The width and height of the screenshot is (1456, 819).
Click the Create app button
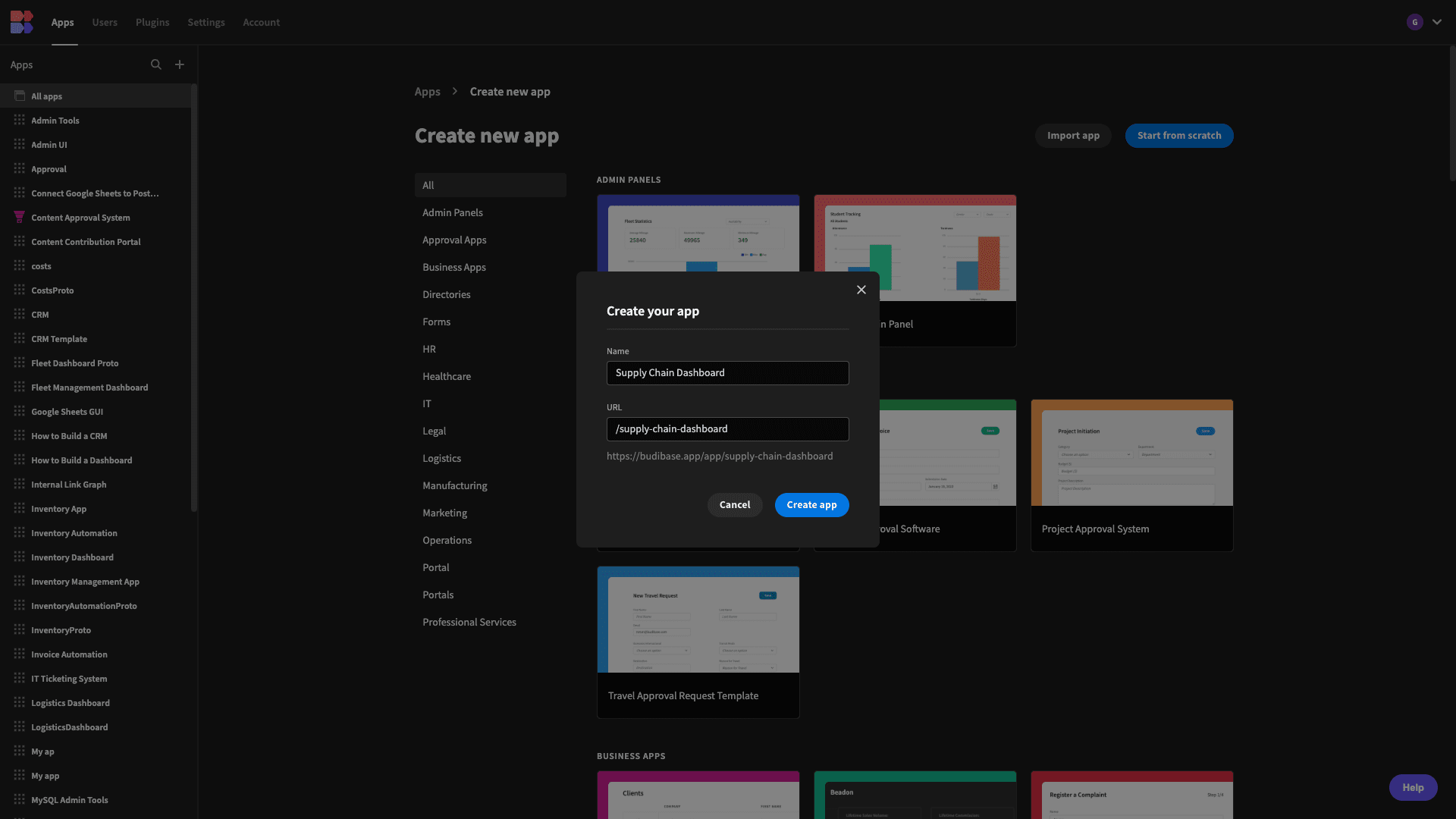(812, 505)
